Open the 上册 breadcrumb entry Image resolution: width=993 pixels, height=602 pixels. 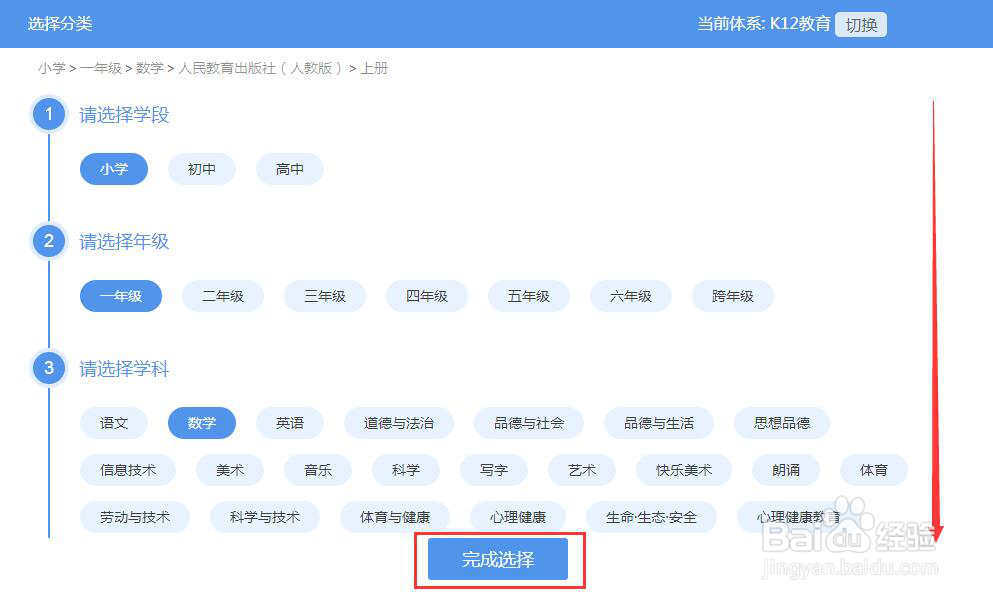(x=375, y=68)
